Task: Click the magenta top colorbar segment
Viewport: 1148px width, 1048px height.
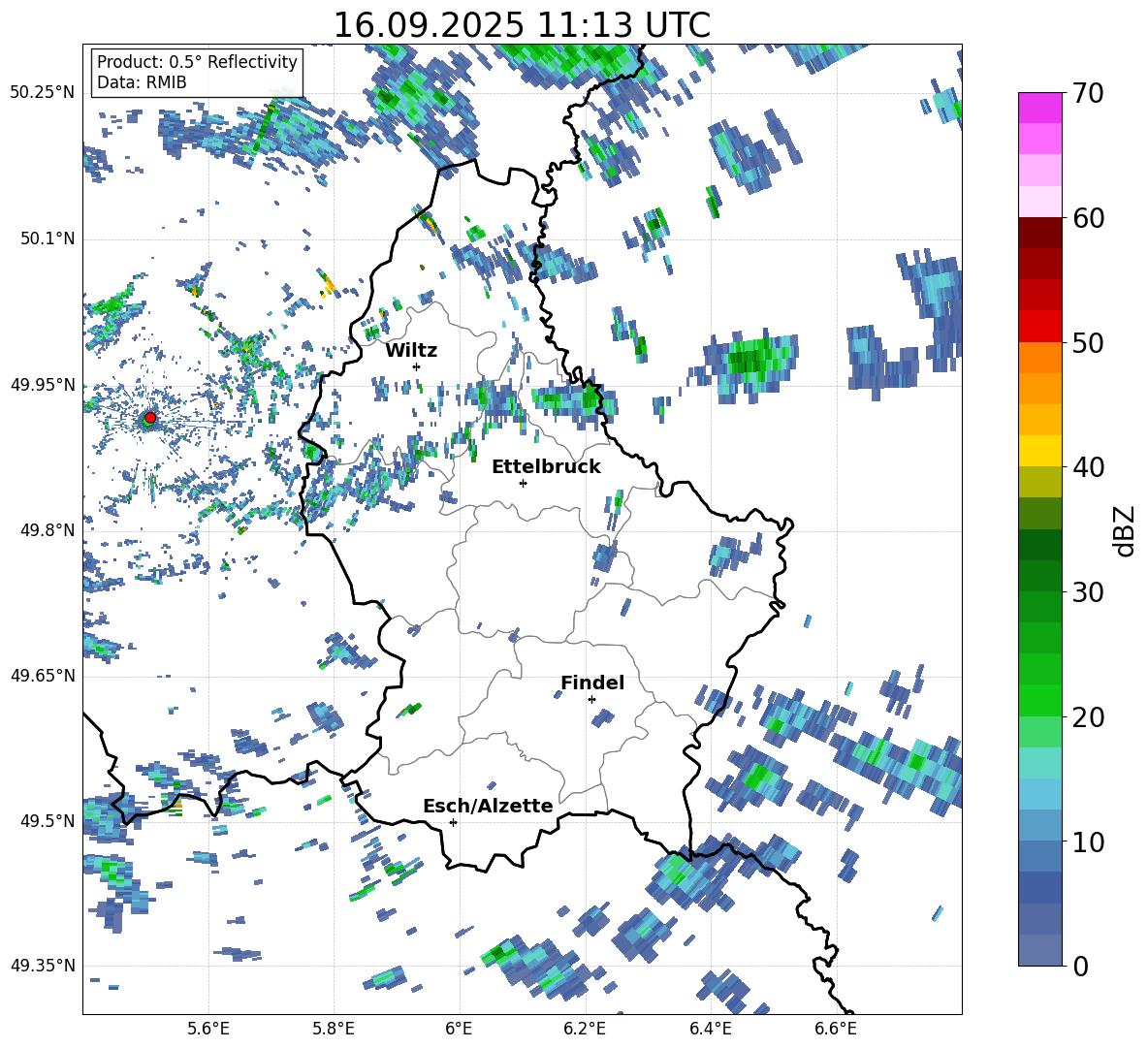Action: [x=1039, y=108]
